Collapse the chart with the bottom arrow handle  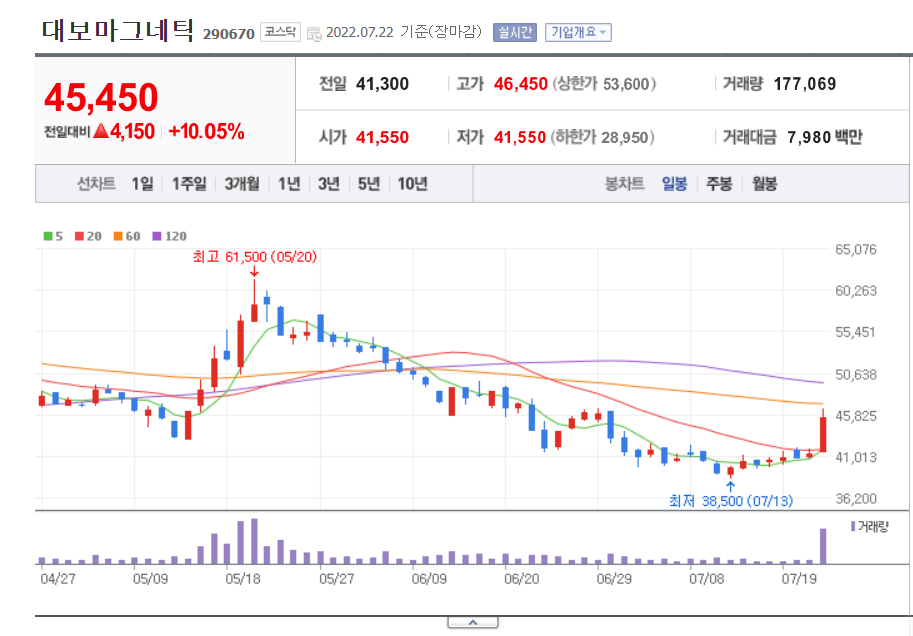pos(473,623)
